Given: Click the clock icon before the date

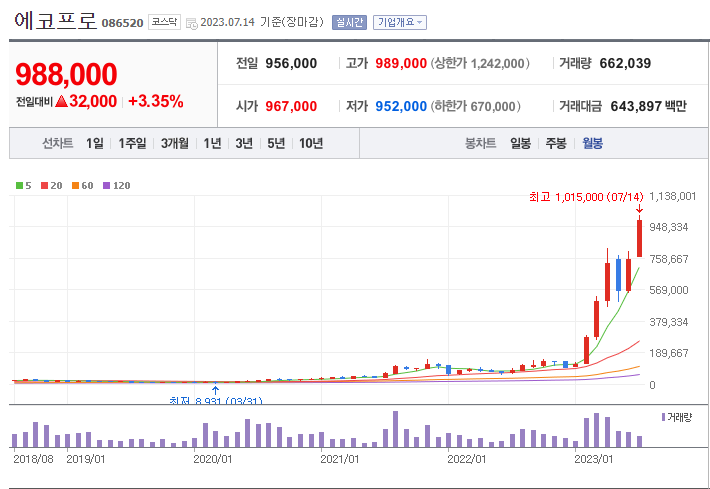Looking at the screenshot, I should [192, 23].
